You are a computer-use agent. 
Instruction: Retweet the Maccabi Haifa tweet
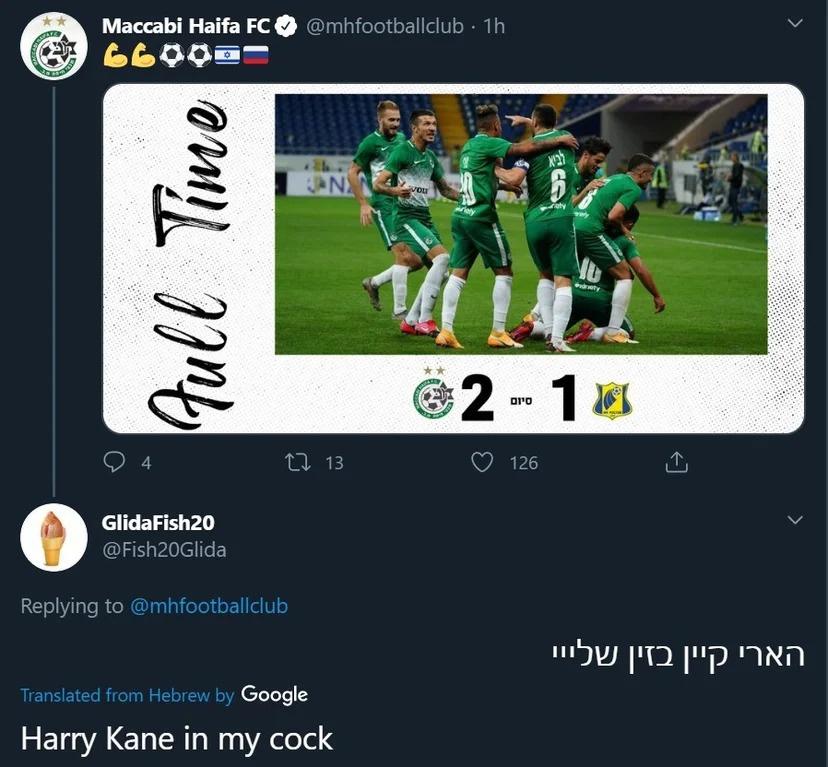coord(297,462)
